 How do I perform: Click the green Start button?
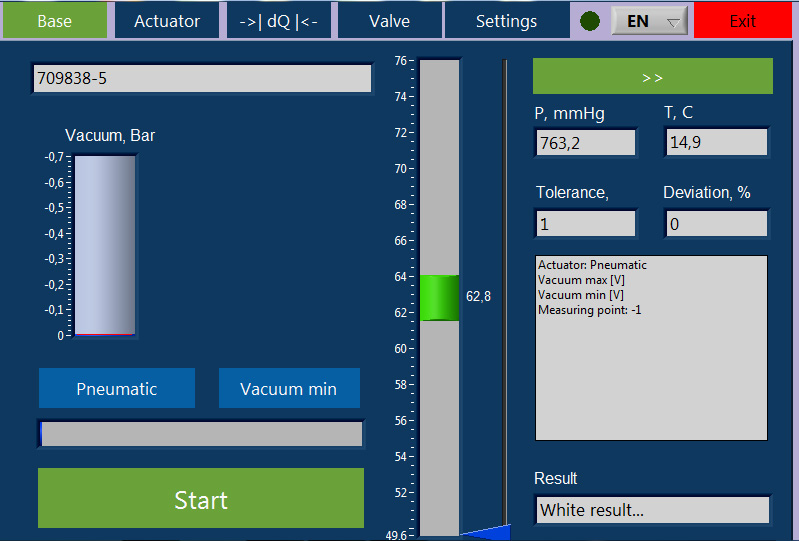[201, 499]
